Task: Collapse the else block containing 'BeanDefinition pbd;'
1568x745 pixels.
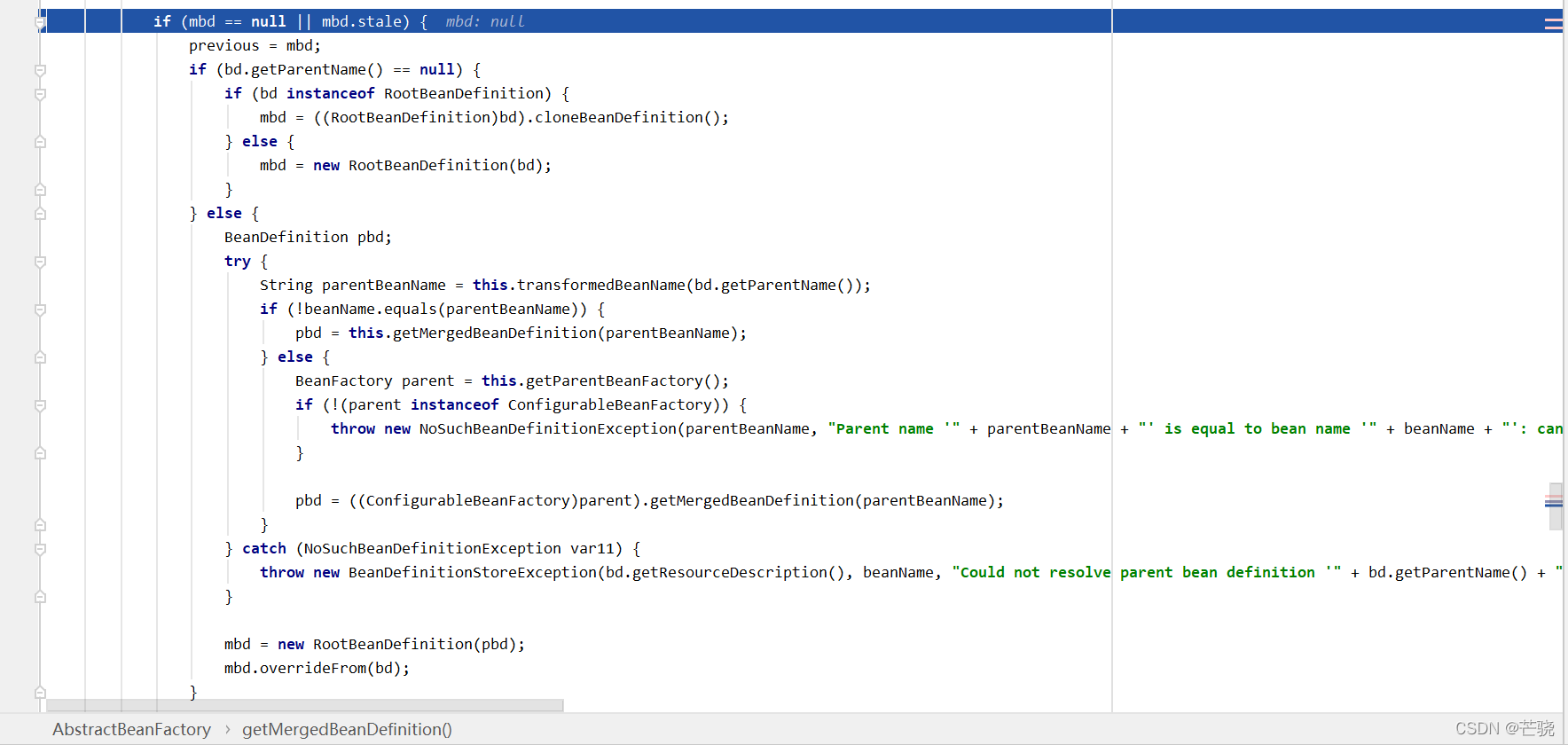Action: tap(40, 213)
